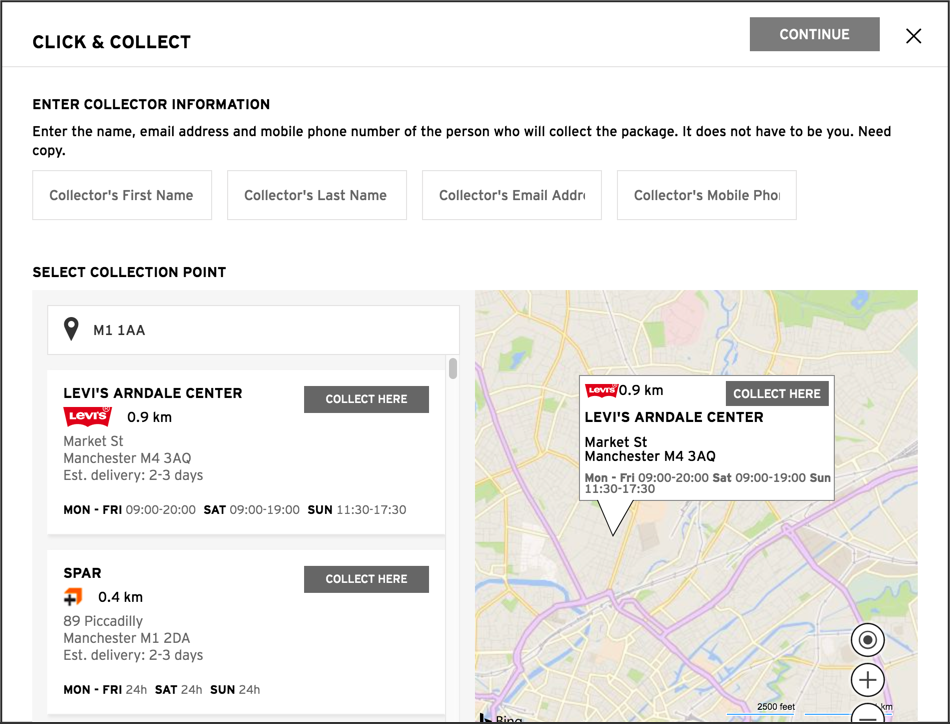Focus the Collector's Mobile Phone field
950x724 pixels.
[x=706, y=195]
